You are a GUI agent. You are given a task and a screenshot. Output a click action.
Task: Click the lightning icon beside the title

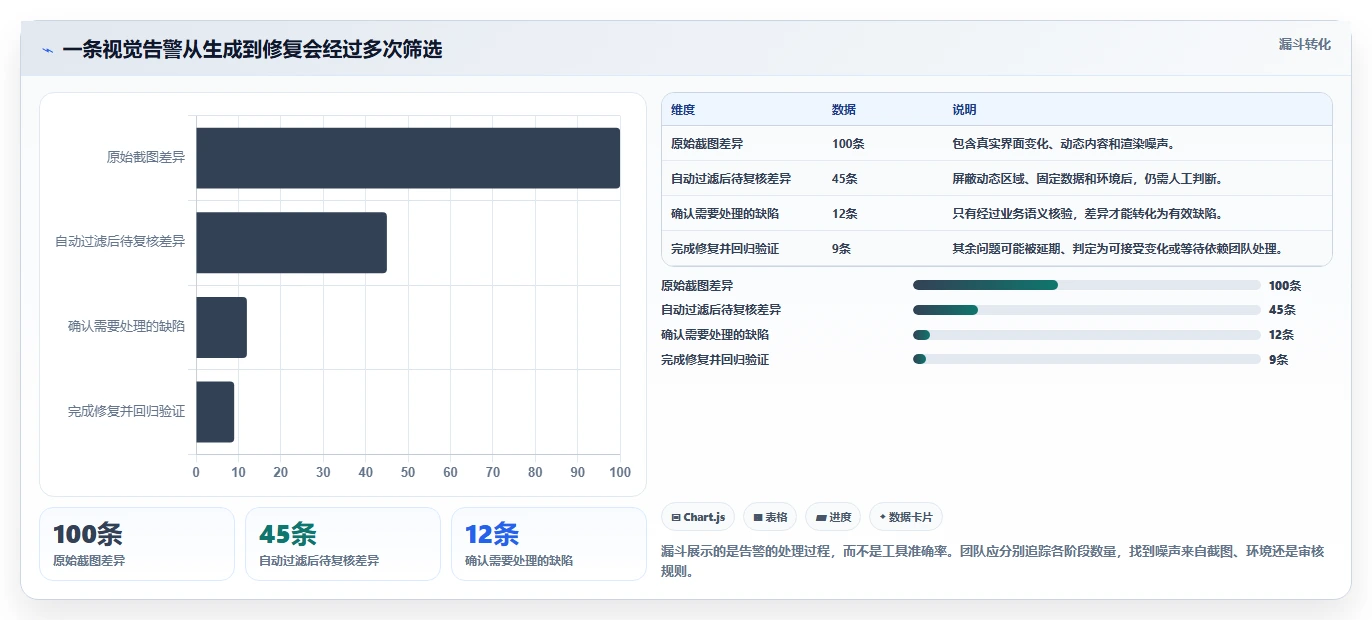pos(47,50)
